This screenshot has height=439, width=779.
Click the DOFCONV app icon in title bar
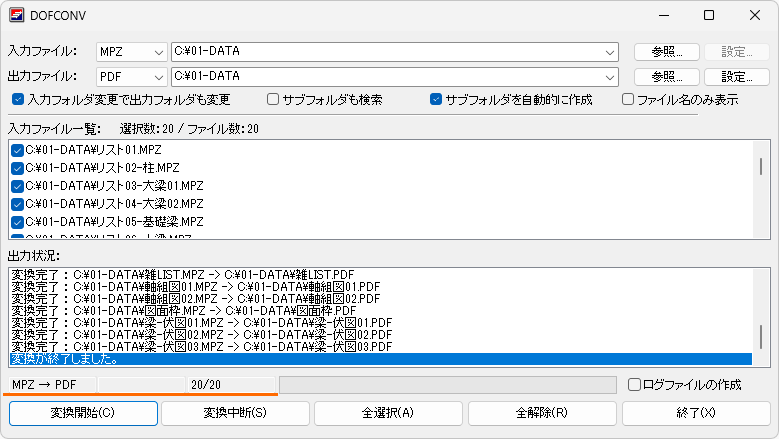[x=16, y=15]
